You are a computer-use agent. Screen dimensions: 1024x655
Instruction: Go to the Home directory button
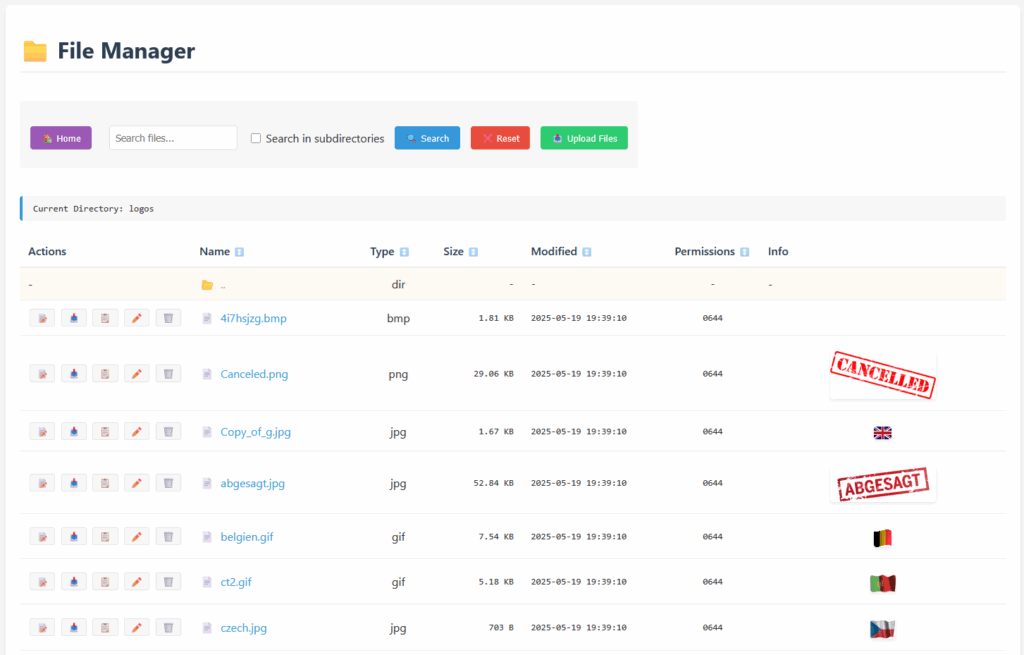[61, 138]
